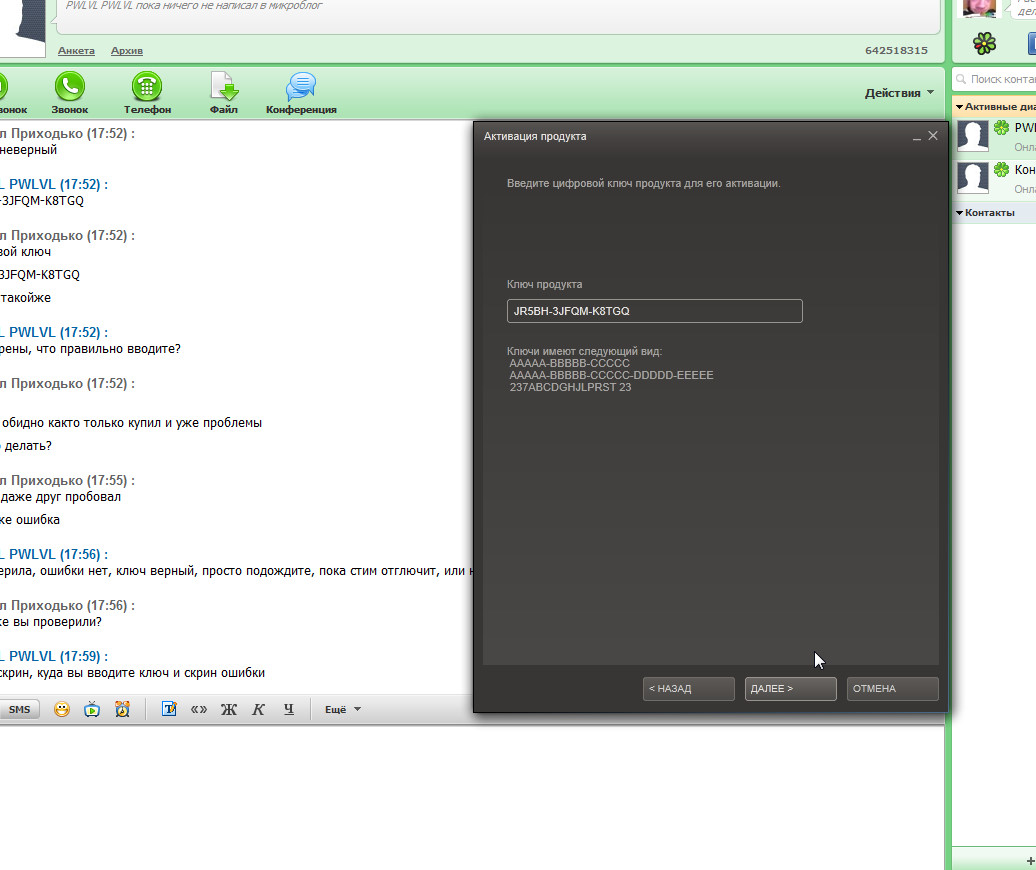The image size is (1036, 870).
Task: Click the example key 'AAAAA-BBBBB-CCCCC-DDDDD-EEEEE'
Action: pyautogui.click(x=611, y=375)
